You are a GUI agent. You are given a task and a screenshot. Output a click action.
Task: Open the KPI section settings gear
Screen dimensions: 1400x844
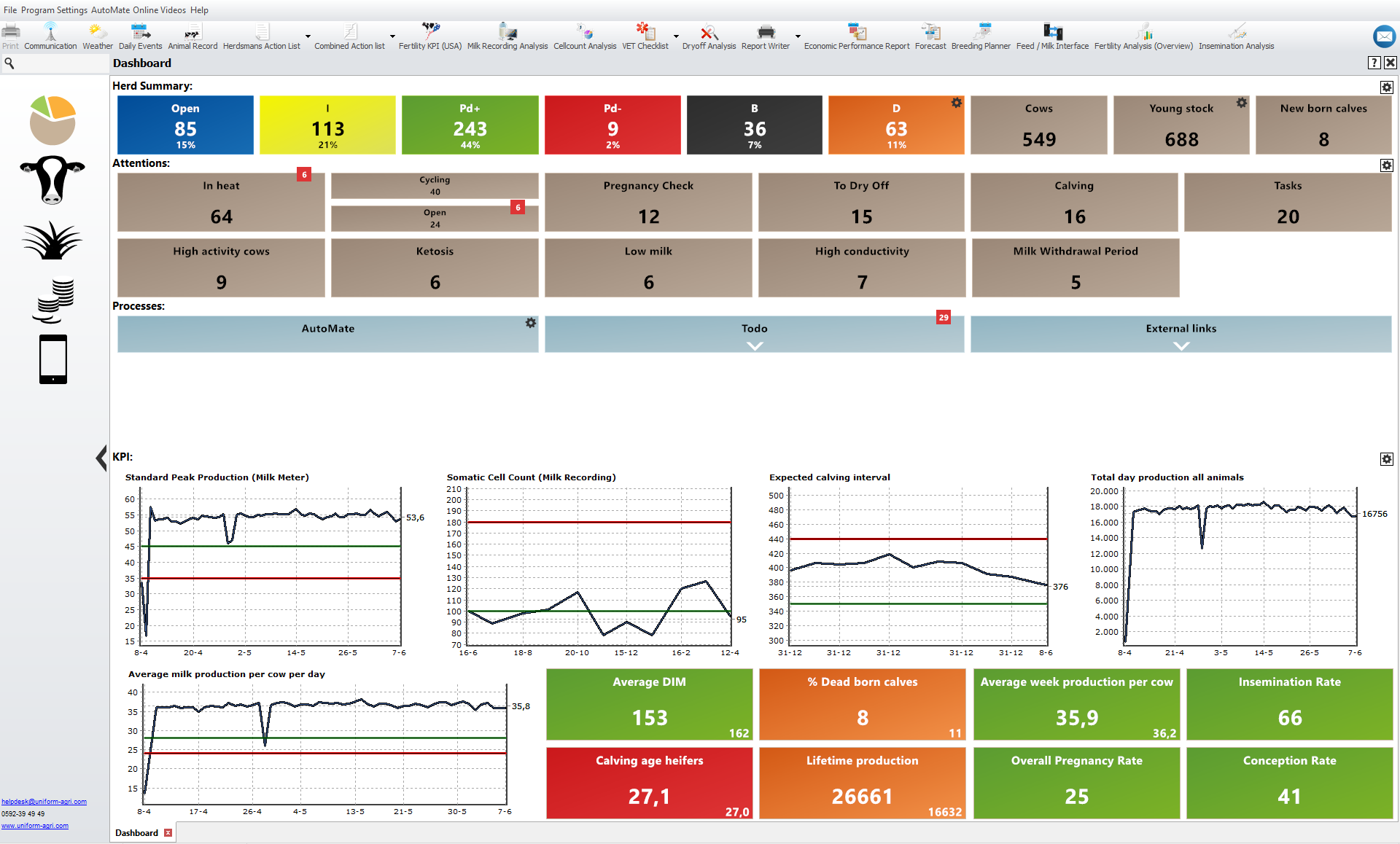click(x=1386, y=459)
